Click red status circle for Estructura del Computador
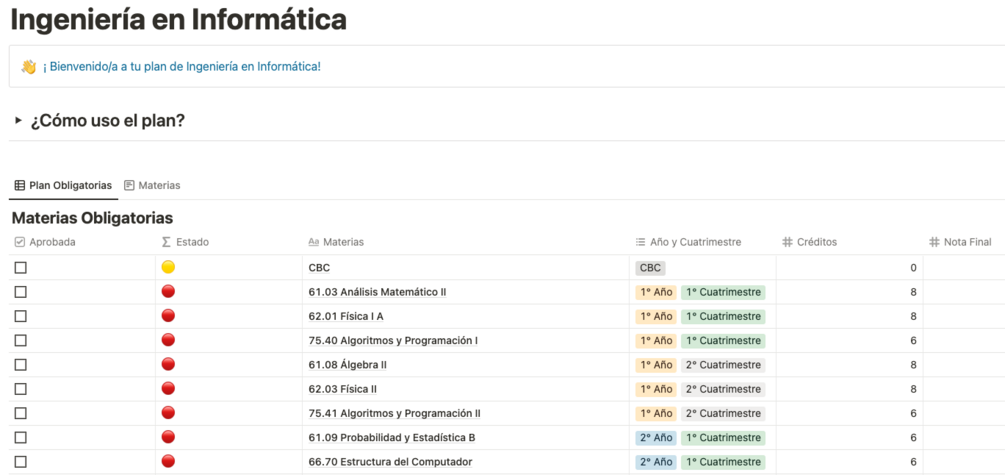1005x475 pixels. point(168,462)
